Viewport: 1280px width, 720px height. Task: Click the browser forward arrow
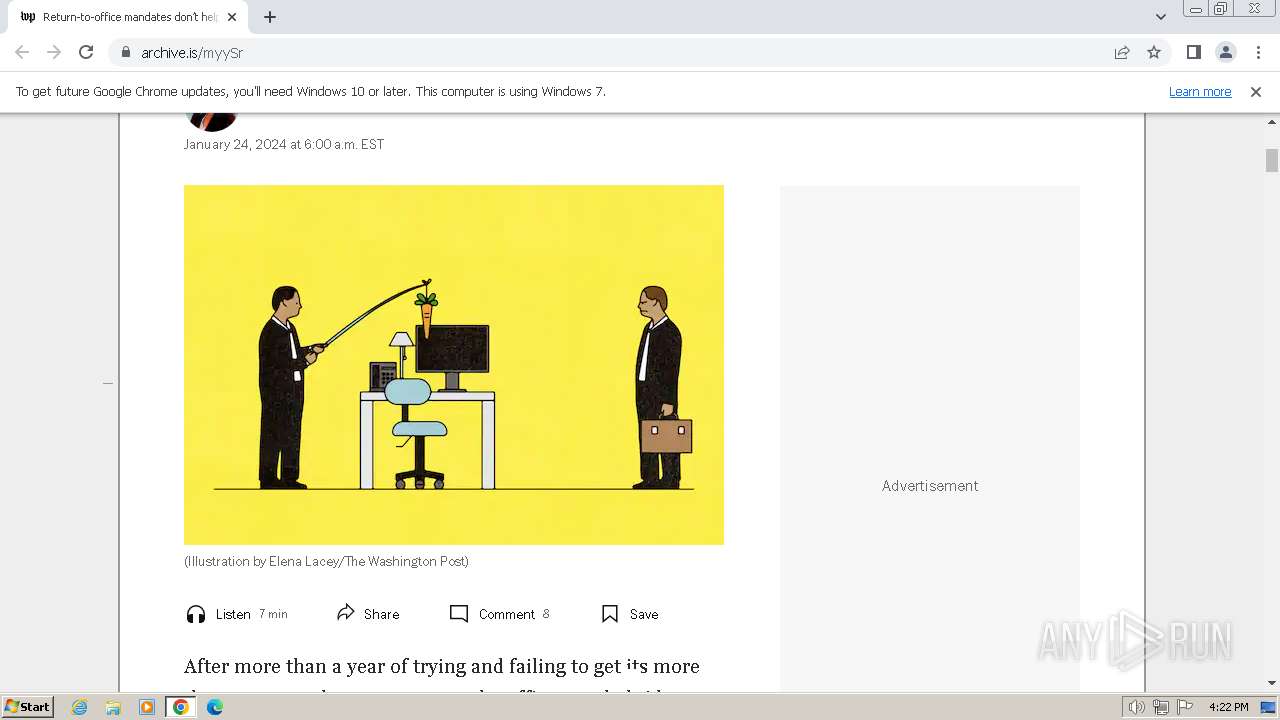(54, 52)
